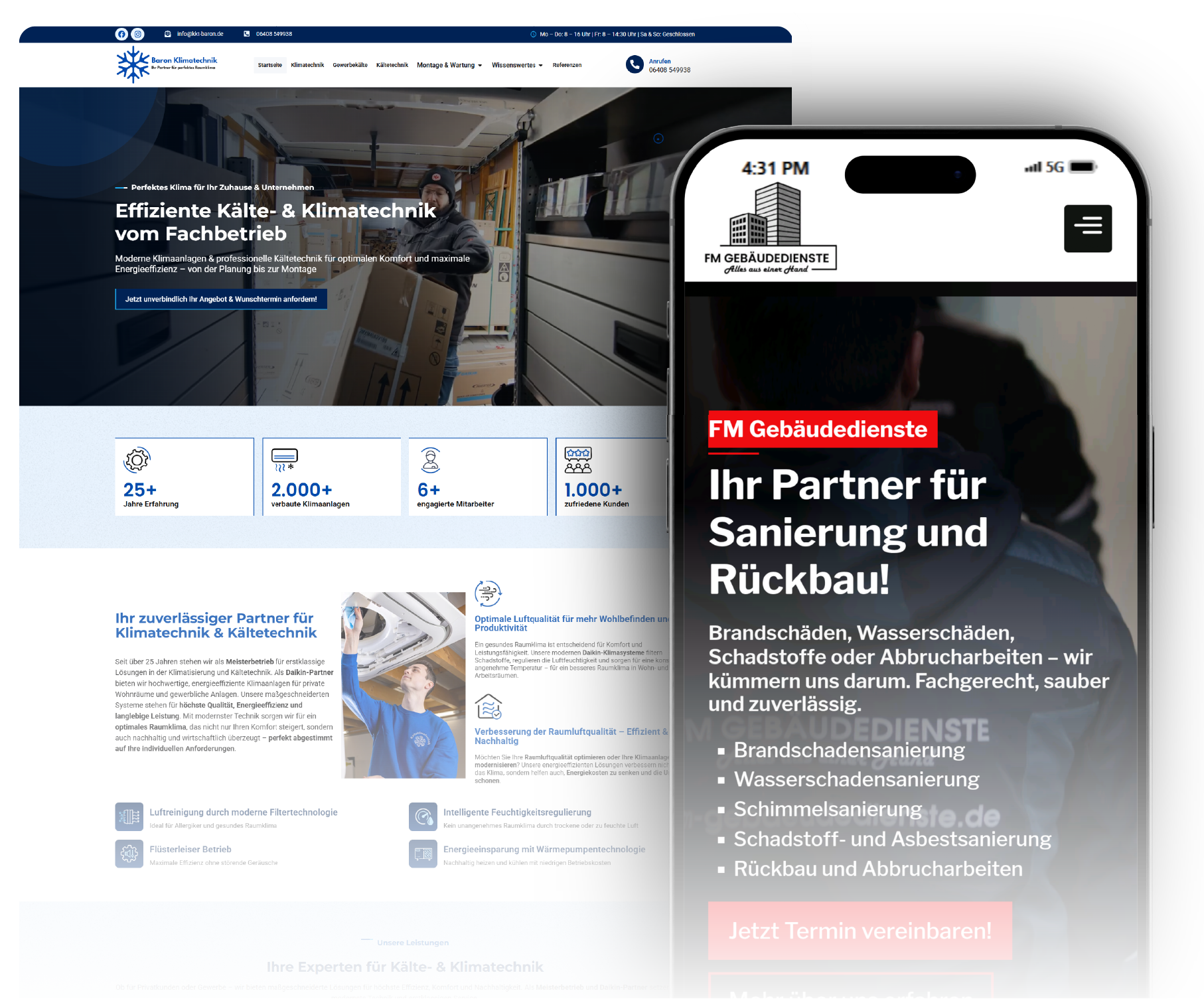This screenshot has height=999, width=1204.
Task: Click Optimale Luftqualität für mehr Wohlbefinden heading
Action: coord(572,623)
